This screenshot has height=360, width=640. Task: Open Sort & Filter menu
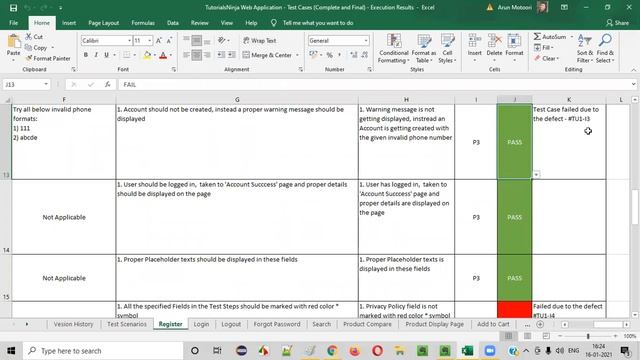[585, 49]
